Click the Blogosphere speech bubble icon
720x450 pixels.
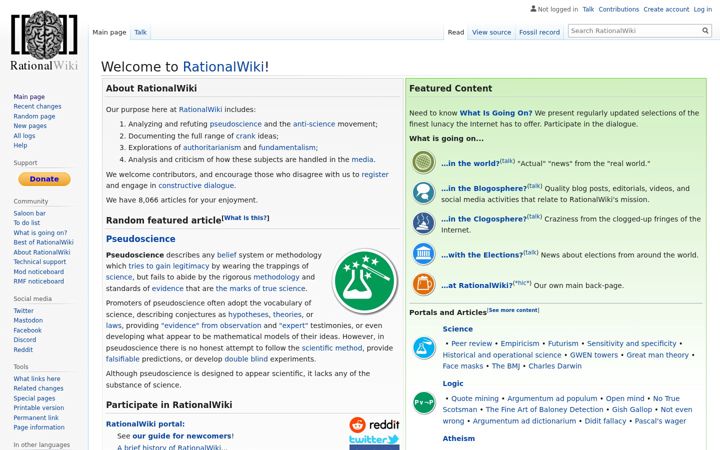(423, 193)
